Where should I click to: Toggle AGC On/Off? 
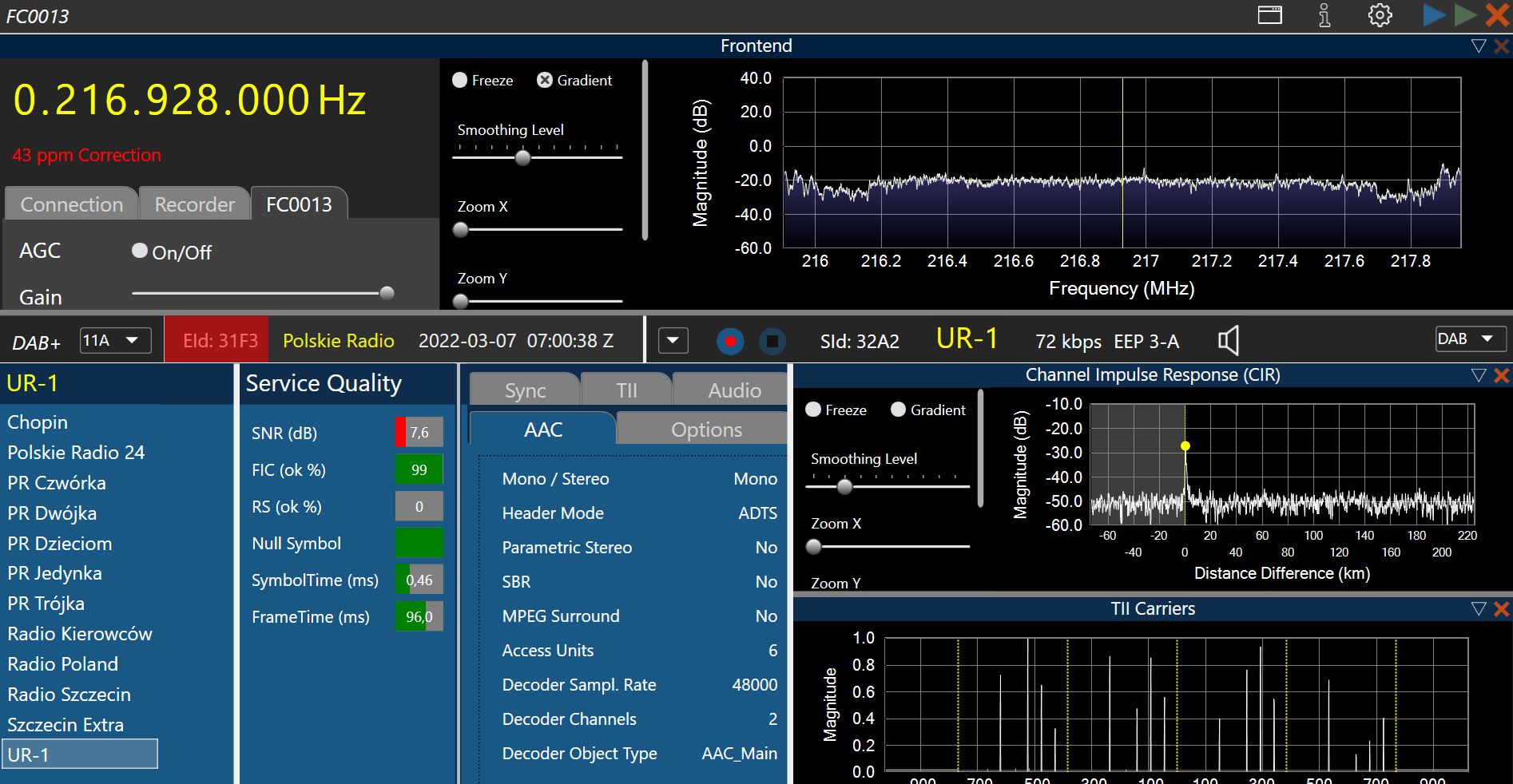point(140,251)
